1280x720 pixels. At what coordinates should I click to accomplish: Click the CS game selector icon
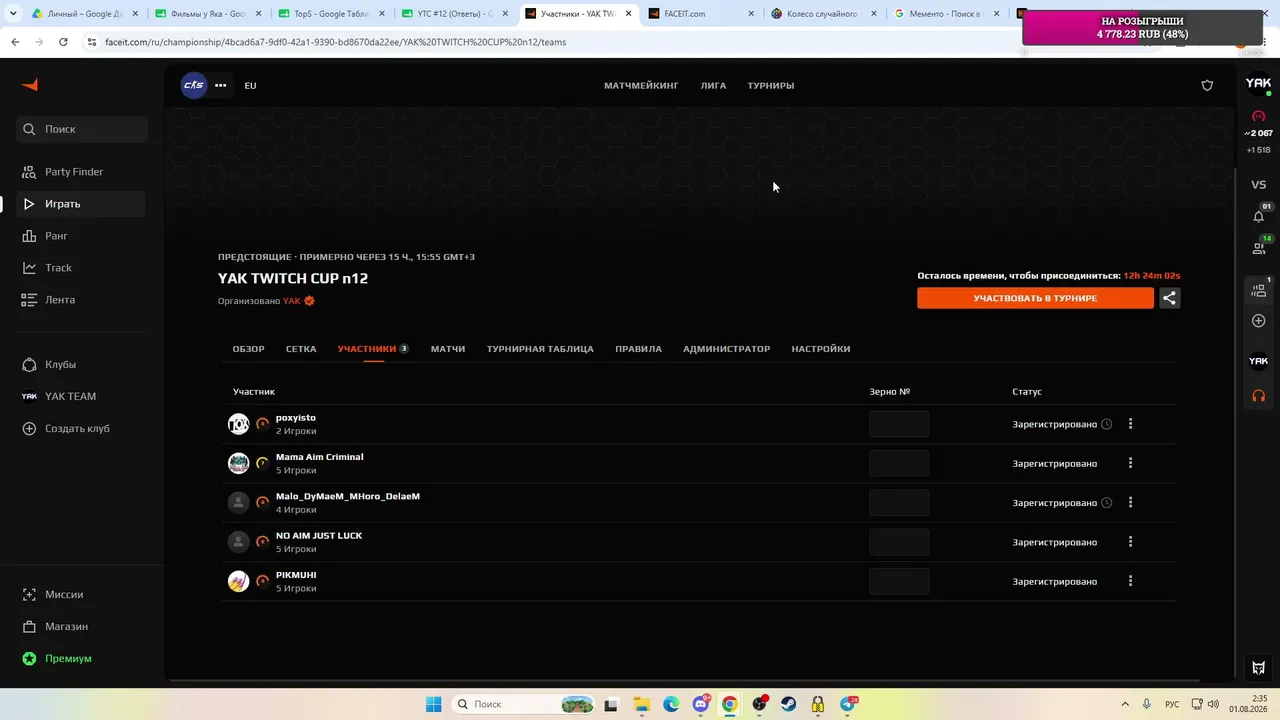194,85
